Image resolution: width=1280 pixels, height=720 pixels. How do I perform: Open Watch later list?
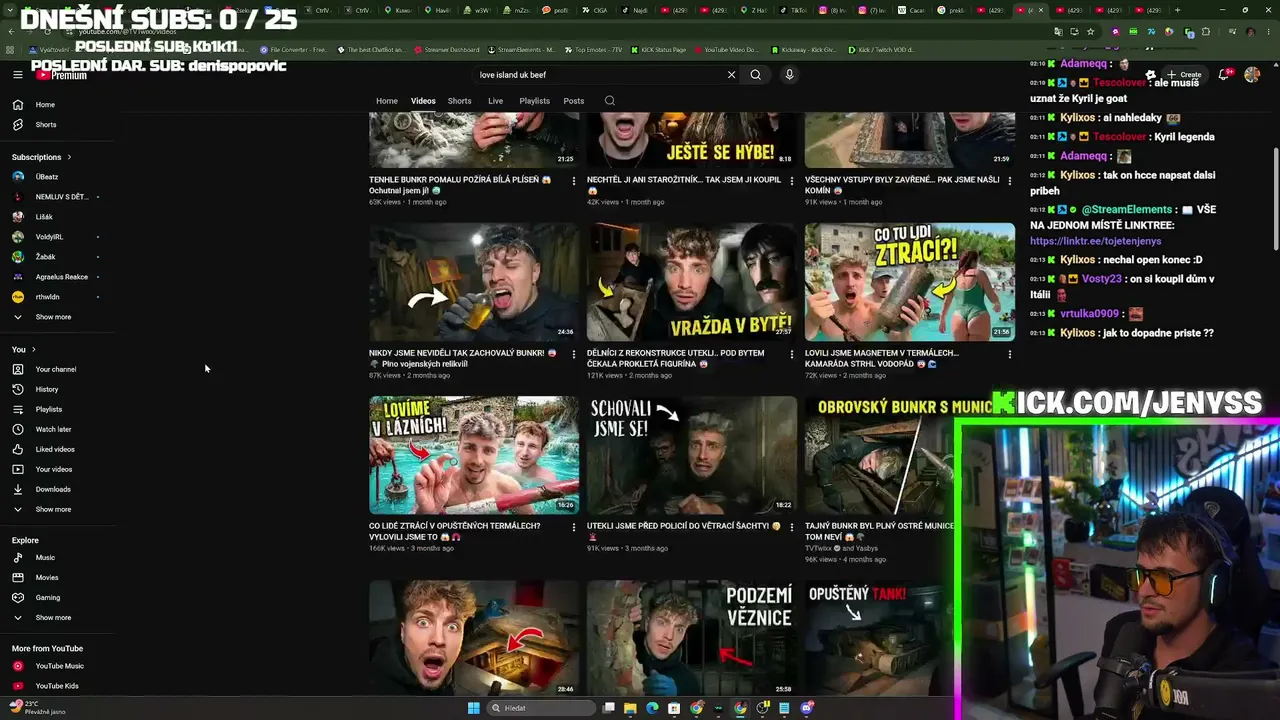click(53, 429)
